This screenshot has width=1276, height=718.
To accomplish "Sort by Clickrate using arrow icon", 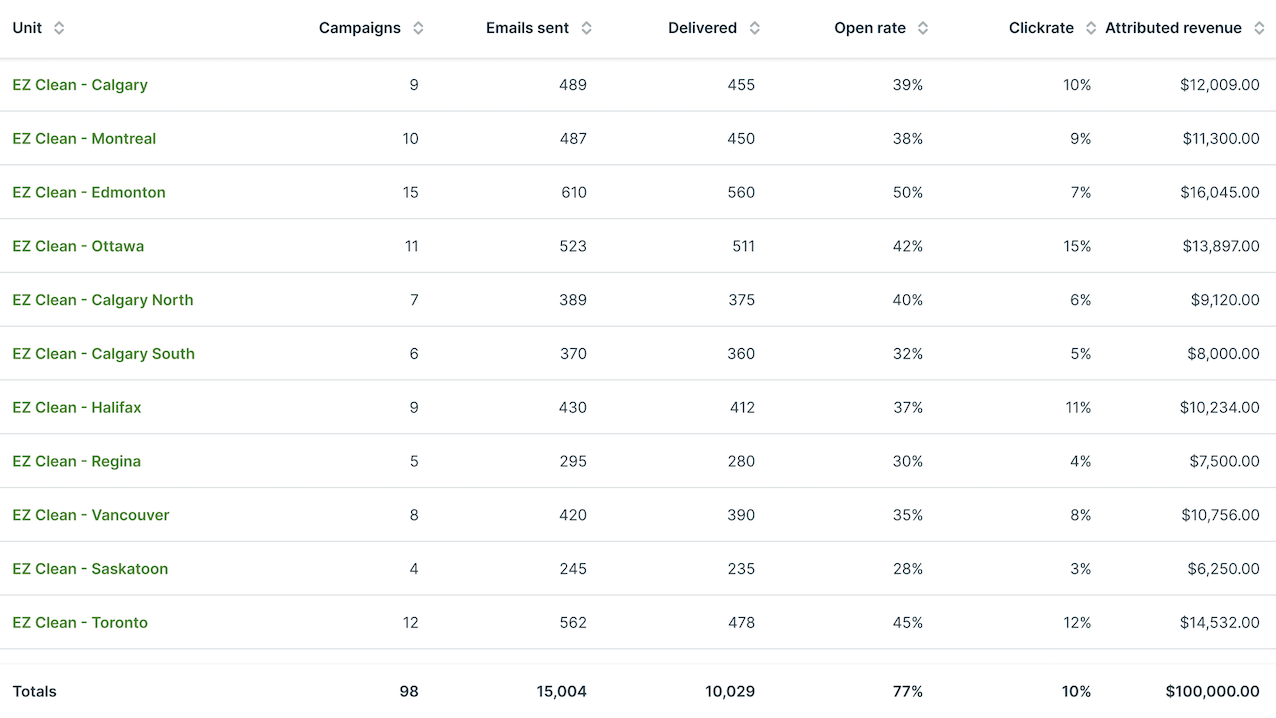I will click(x=1090, y=28).
